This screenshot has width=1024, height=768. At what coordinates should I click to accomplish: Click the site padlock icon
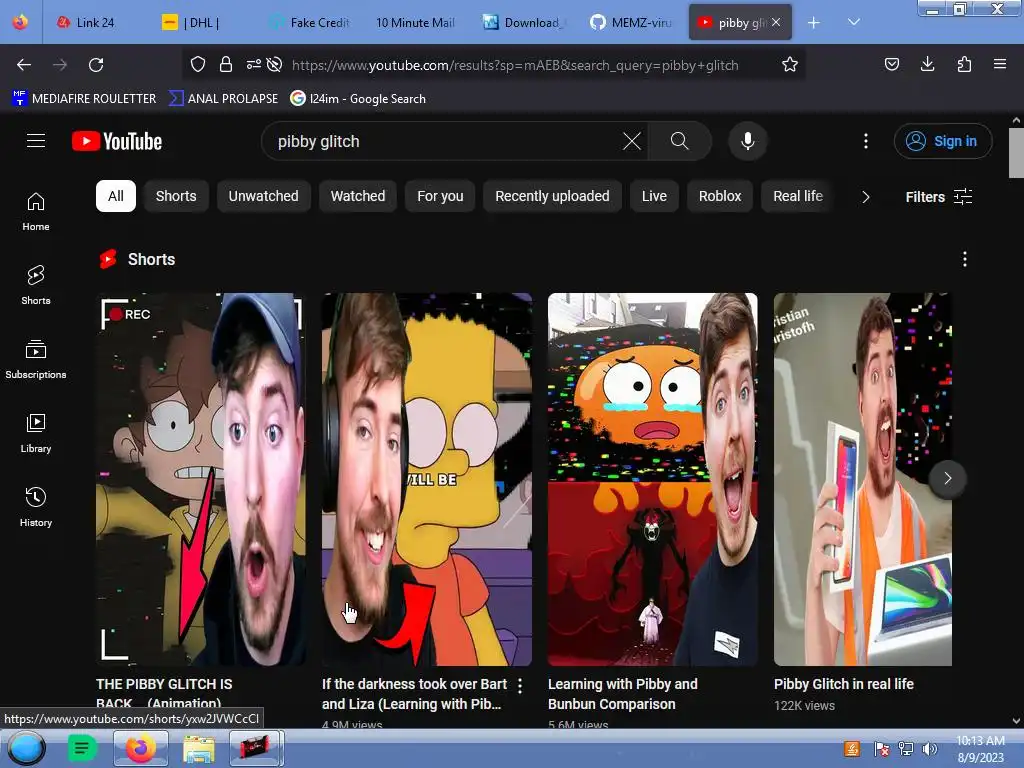click(226, 64)
